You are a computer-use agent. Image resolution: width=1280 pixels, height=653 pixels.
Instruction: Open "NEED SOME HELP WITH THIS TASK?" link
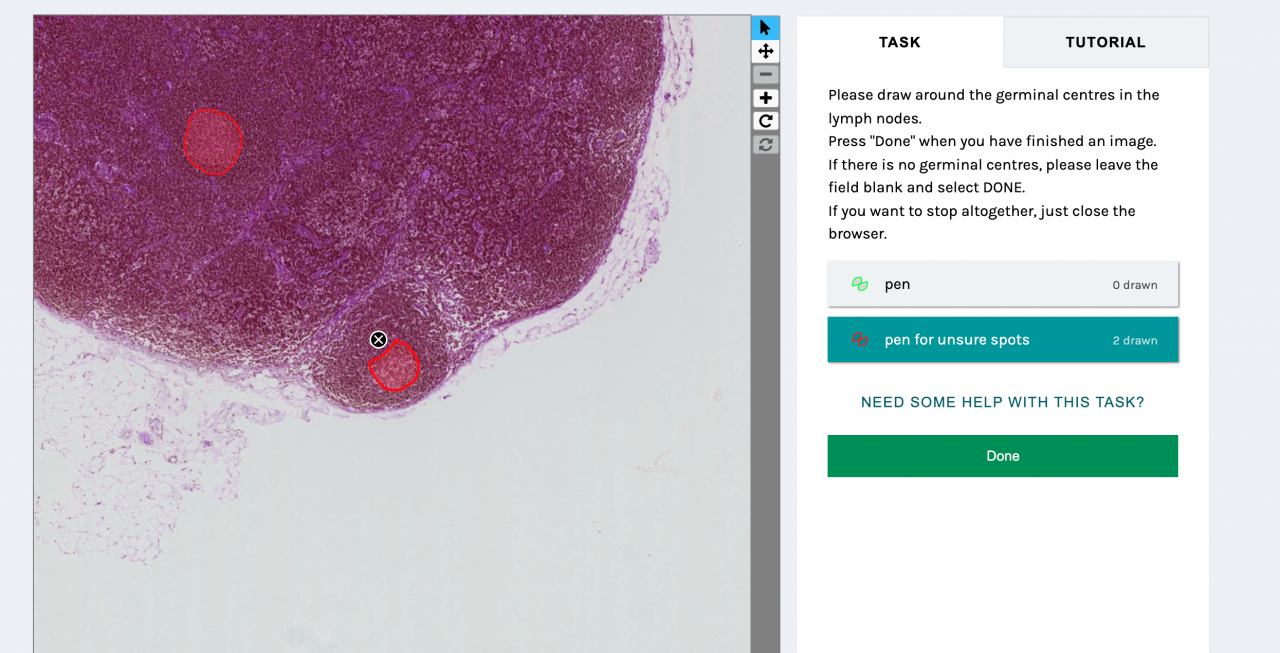click(x=1003, y=402)
